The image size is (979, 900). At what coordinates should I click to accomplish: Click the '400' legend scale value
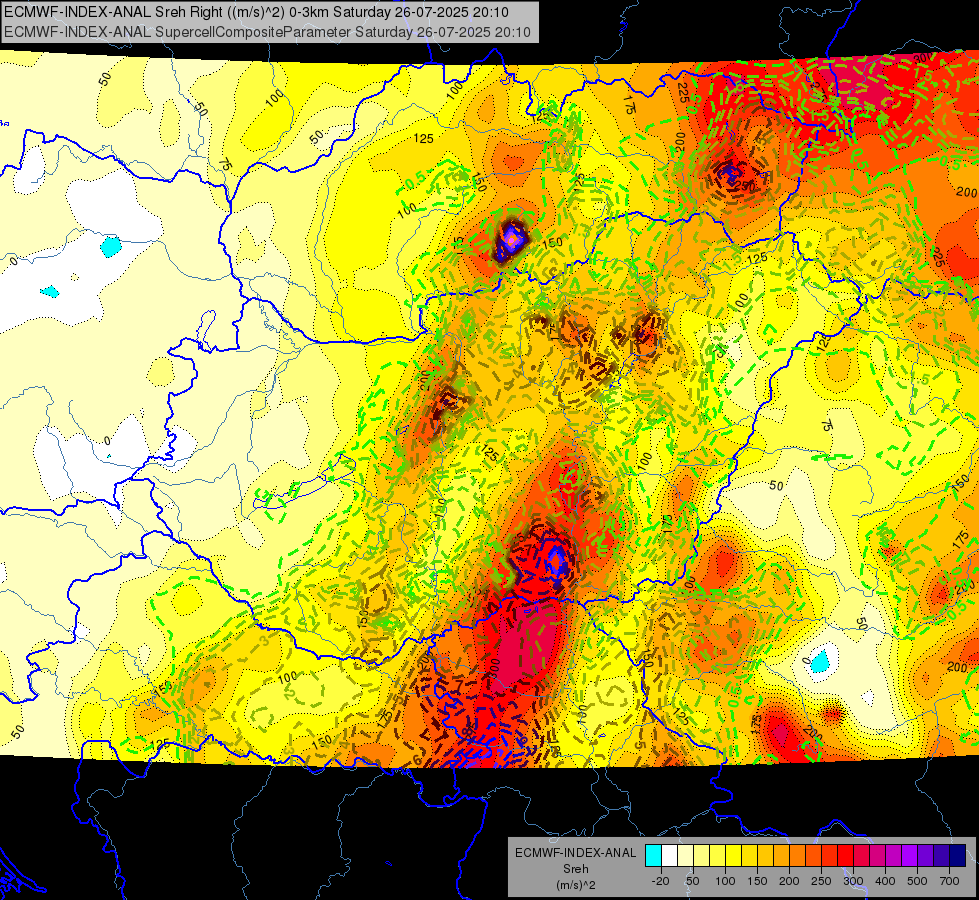point(885,881)
